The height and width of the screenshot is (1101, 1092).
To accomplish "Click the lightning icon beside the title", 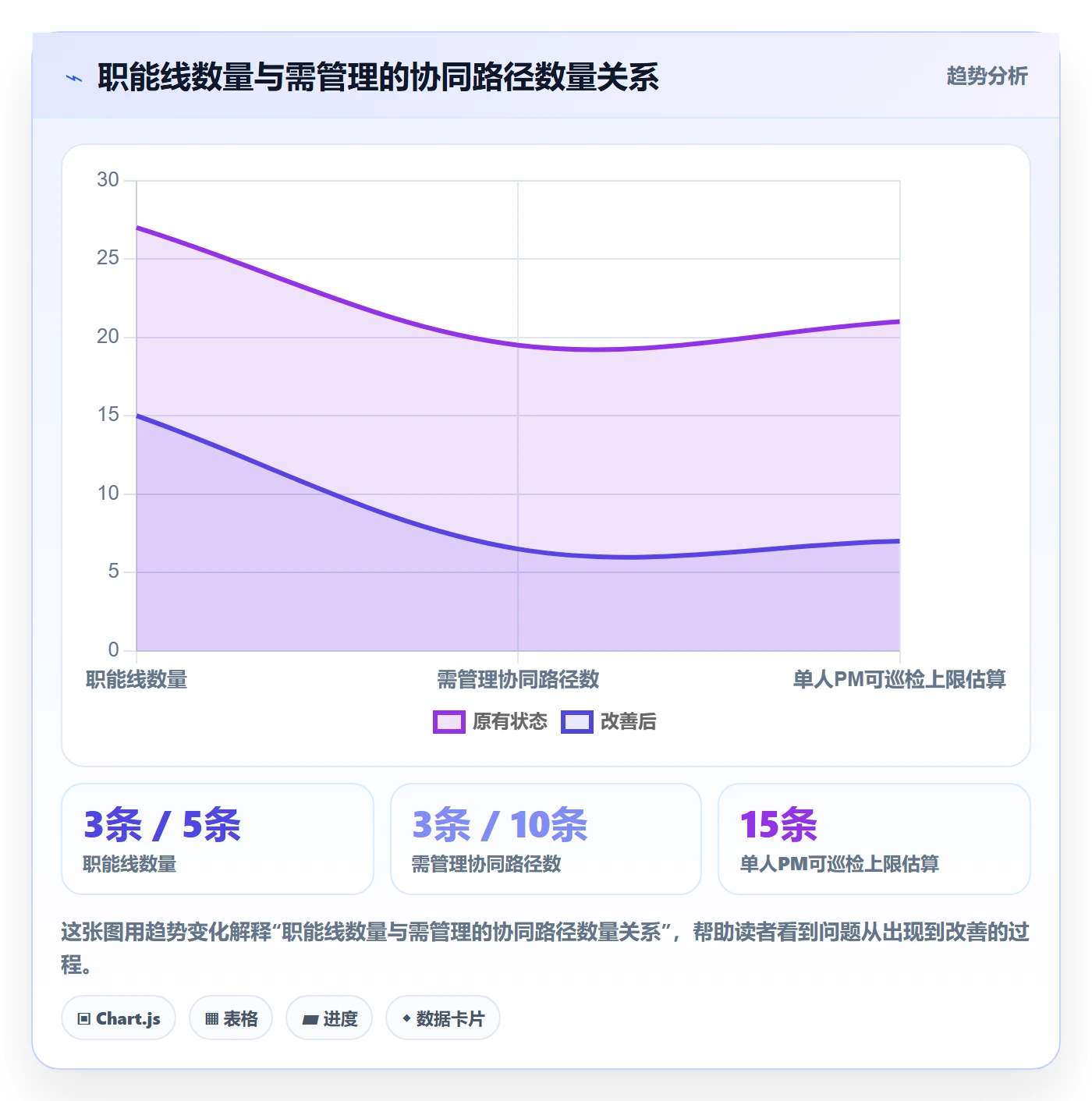I will tap(74, 78).
